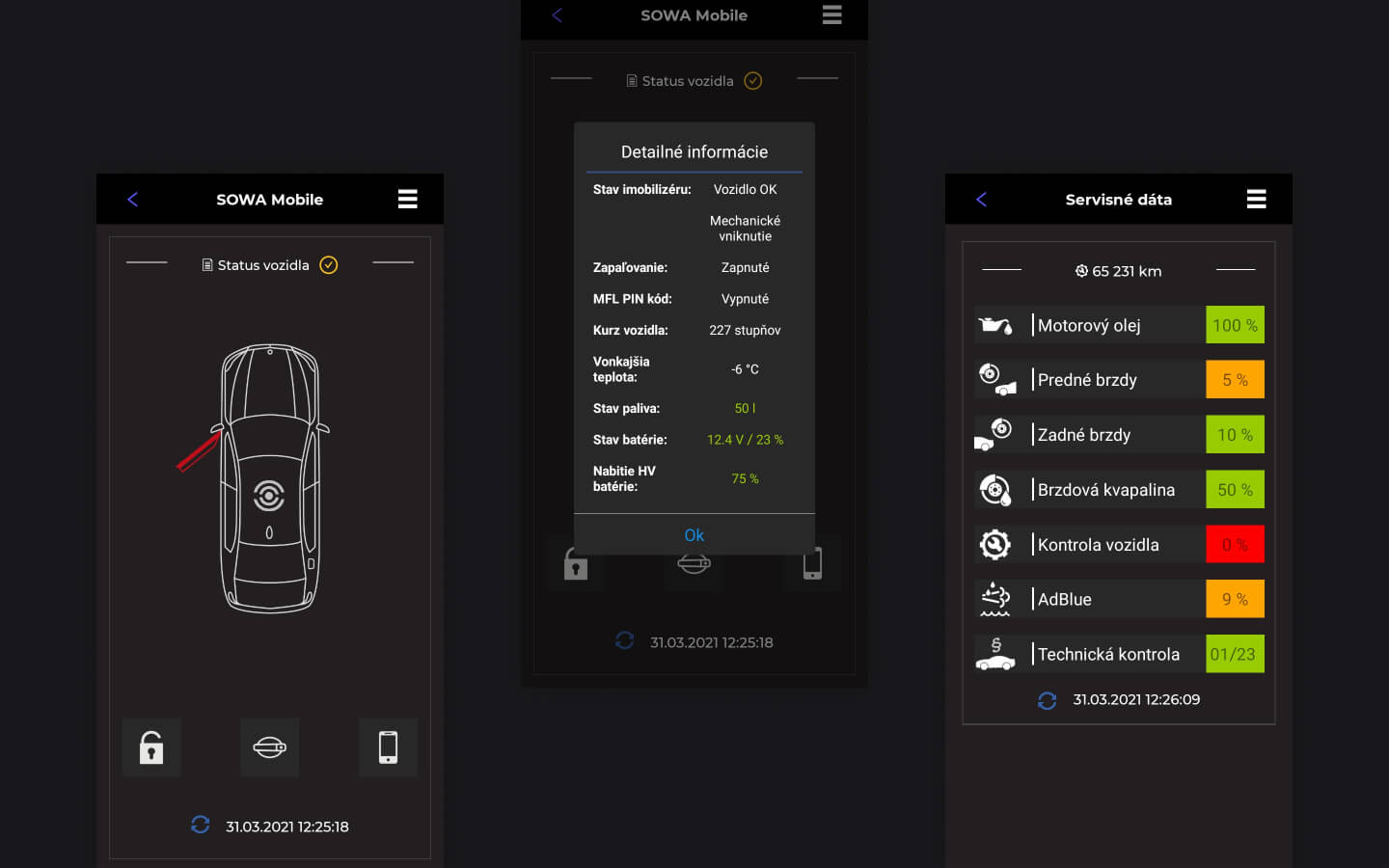Select the fuel level '50 l' value

(x=745, y=409)
